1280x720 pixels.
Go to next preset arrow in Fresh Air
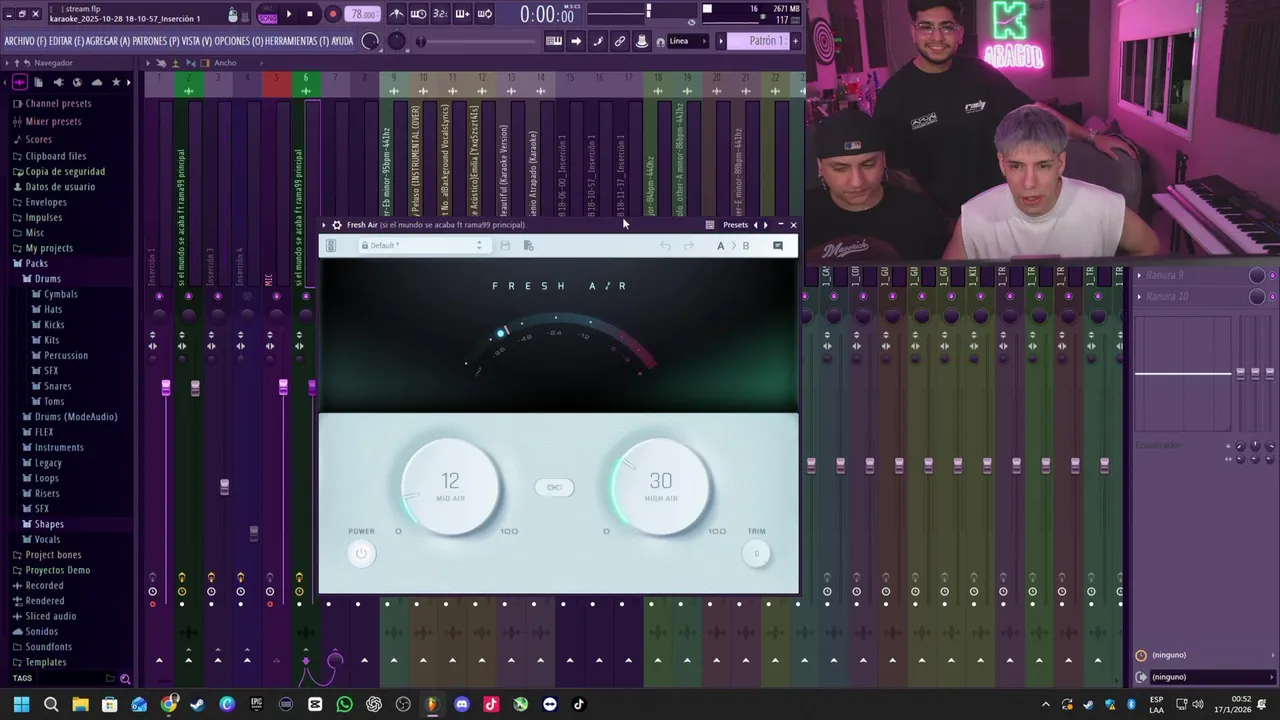[x=766, y=225]
